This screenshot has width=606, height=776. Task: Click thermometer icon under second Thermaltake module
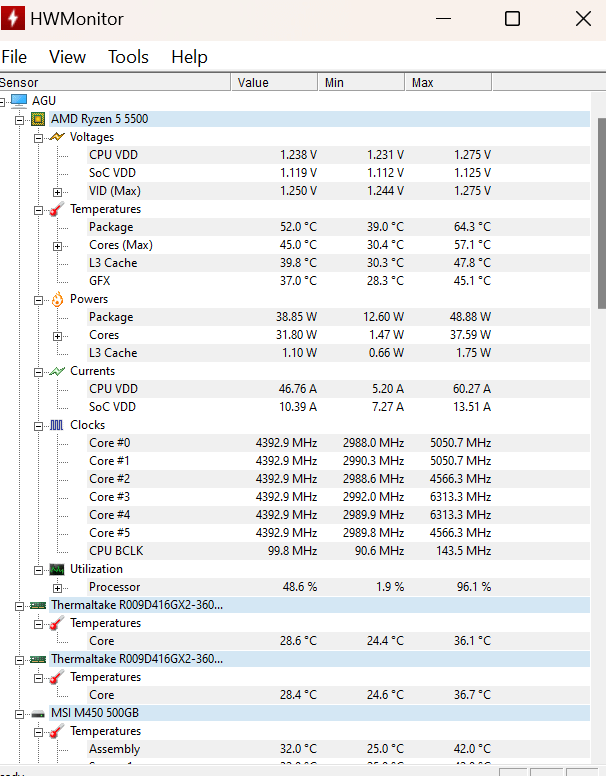point(57,677)
